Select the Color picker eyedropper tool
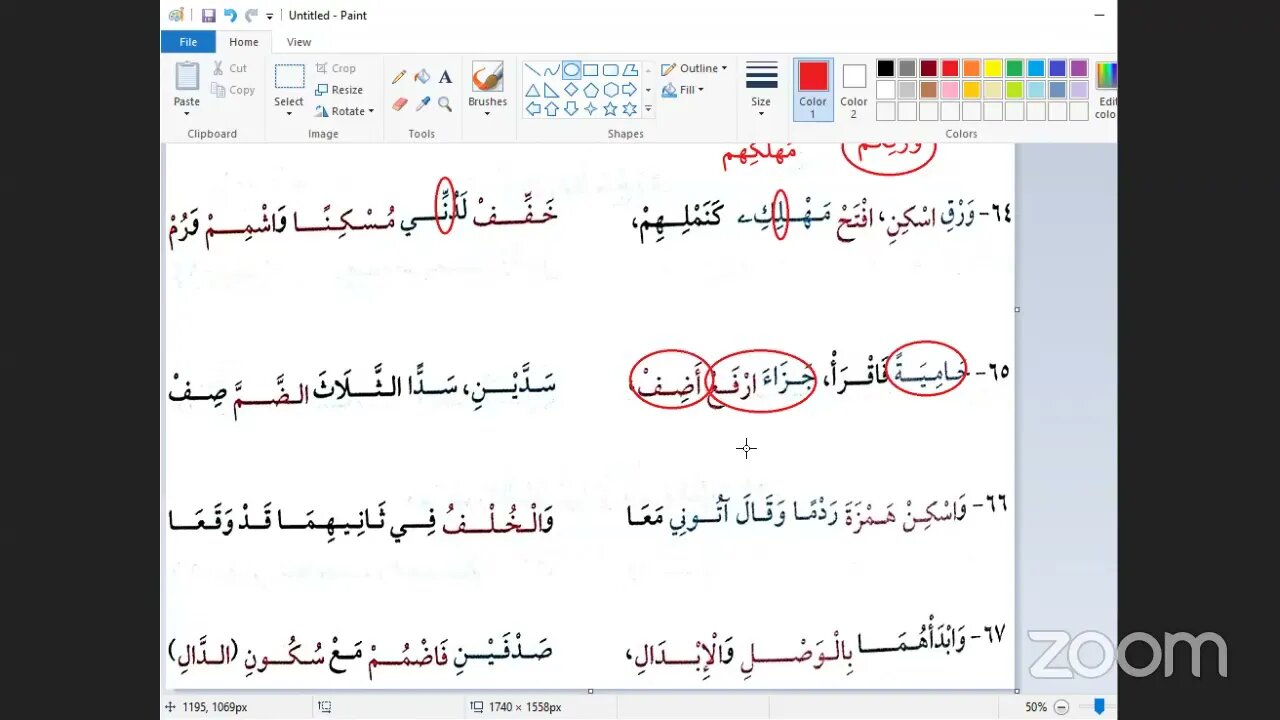This screenshot has width=1280, height=720. [x=422, y=103]
